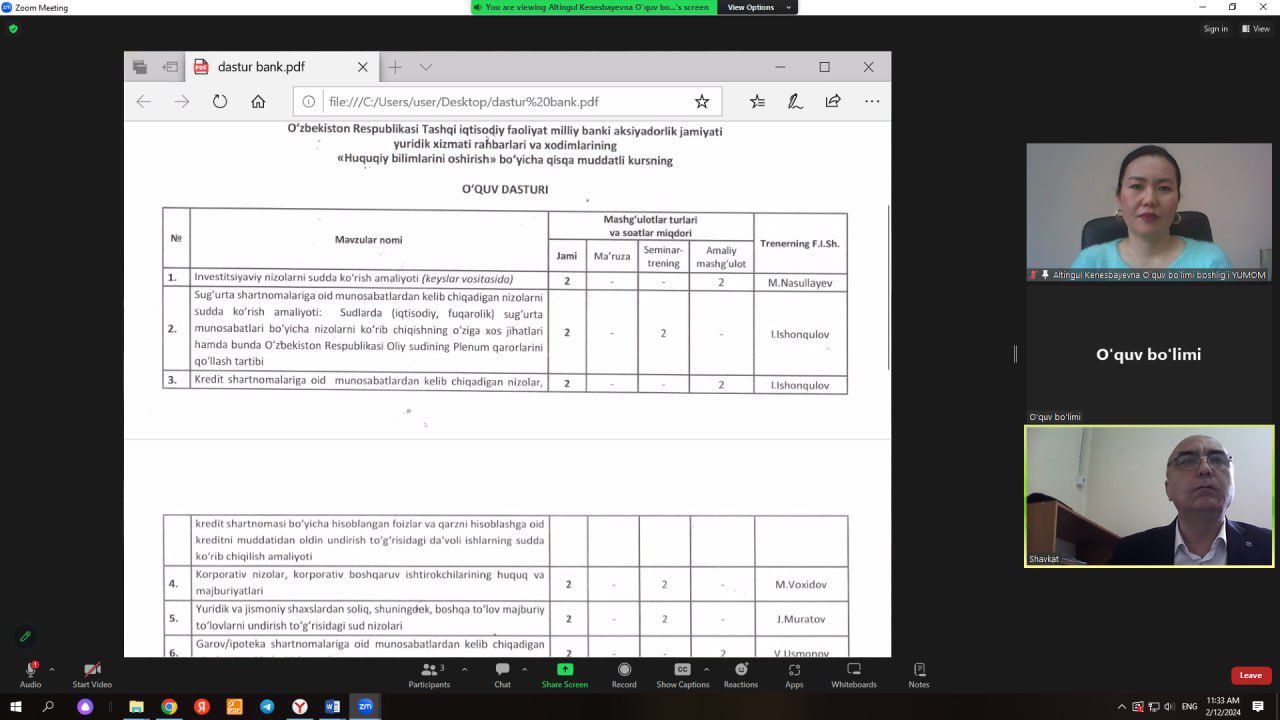Image resolution: width=1280 pixels, height=720 pixels.
Task: Unmute the microphone with the Audio button
Action: point(30,674)
